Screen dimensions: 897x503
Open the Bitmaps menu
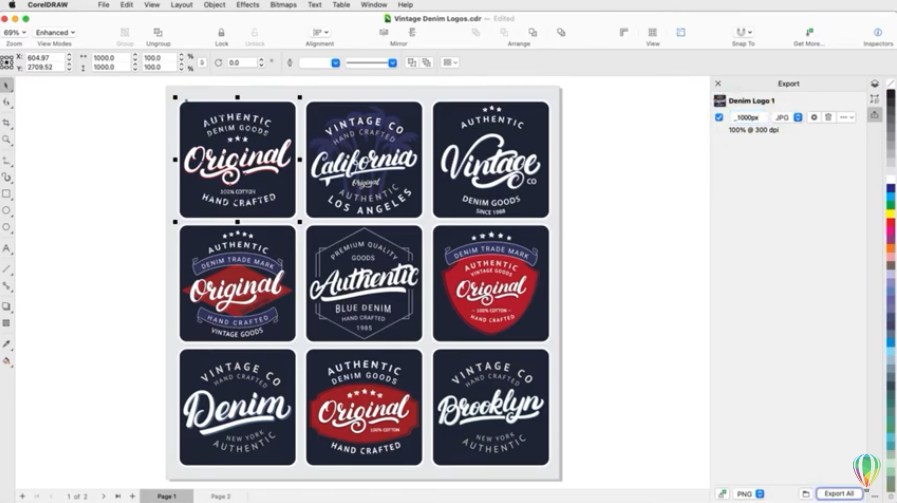pyautogui.click(x=283, y=5)
